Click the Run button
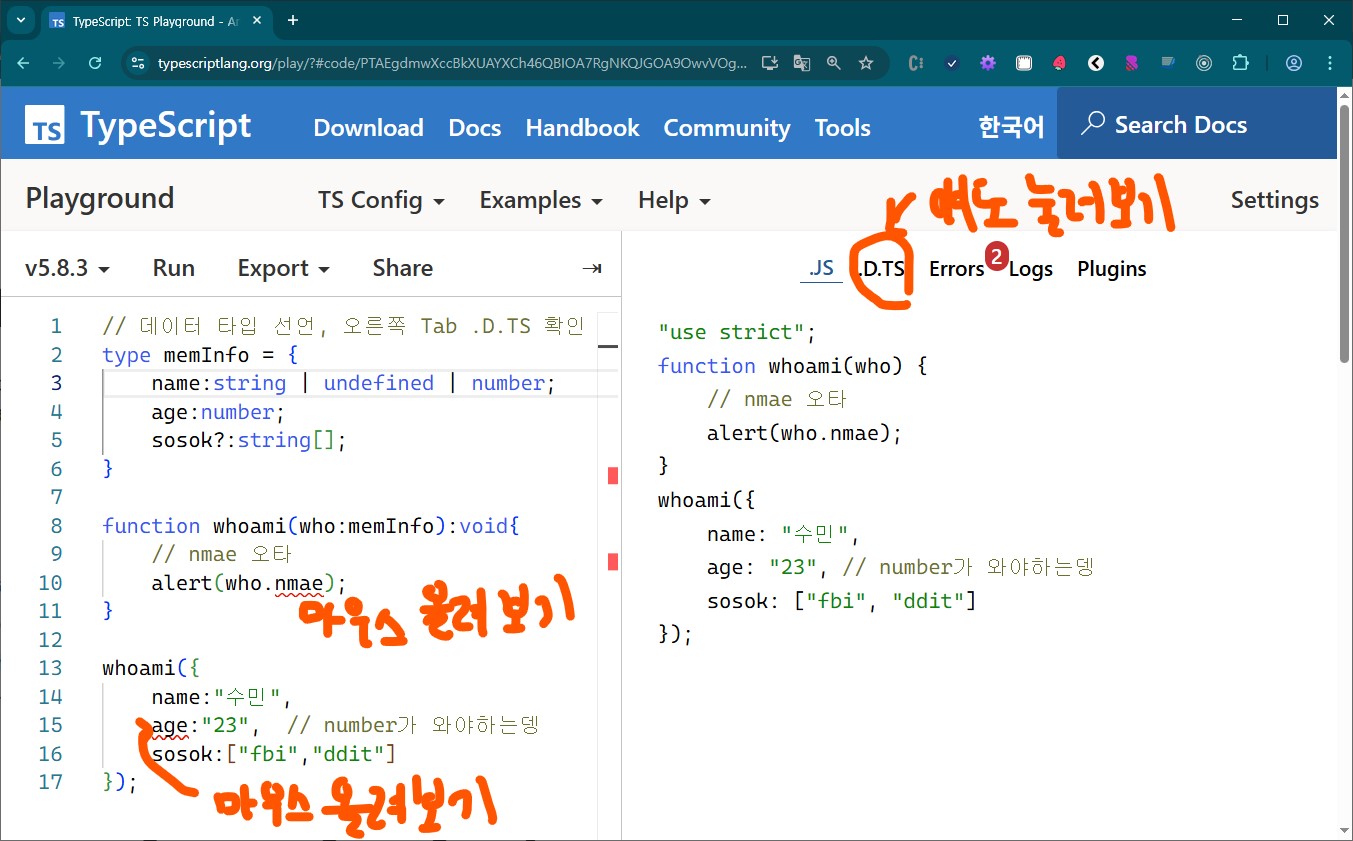The image size is (1353, 841). [174, 268]
